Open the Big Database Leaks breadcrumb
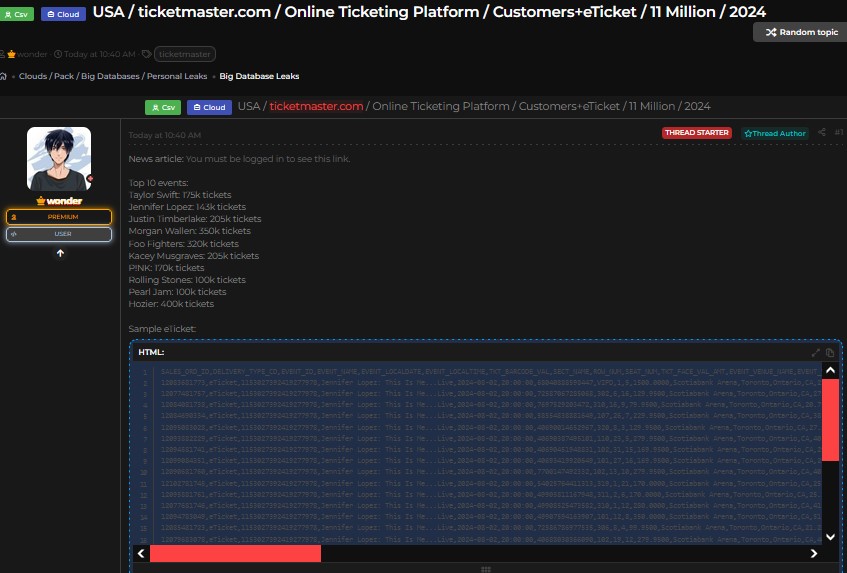This screenshot has height=573, width=847. [x=259, y=76]
